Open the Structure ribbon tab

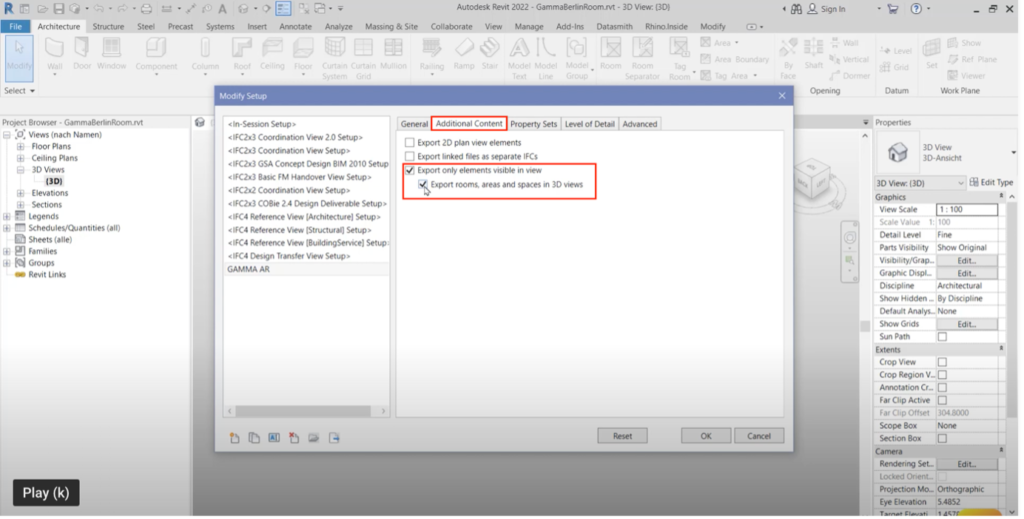[x=108, y=27]
